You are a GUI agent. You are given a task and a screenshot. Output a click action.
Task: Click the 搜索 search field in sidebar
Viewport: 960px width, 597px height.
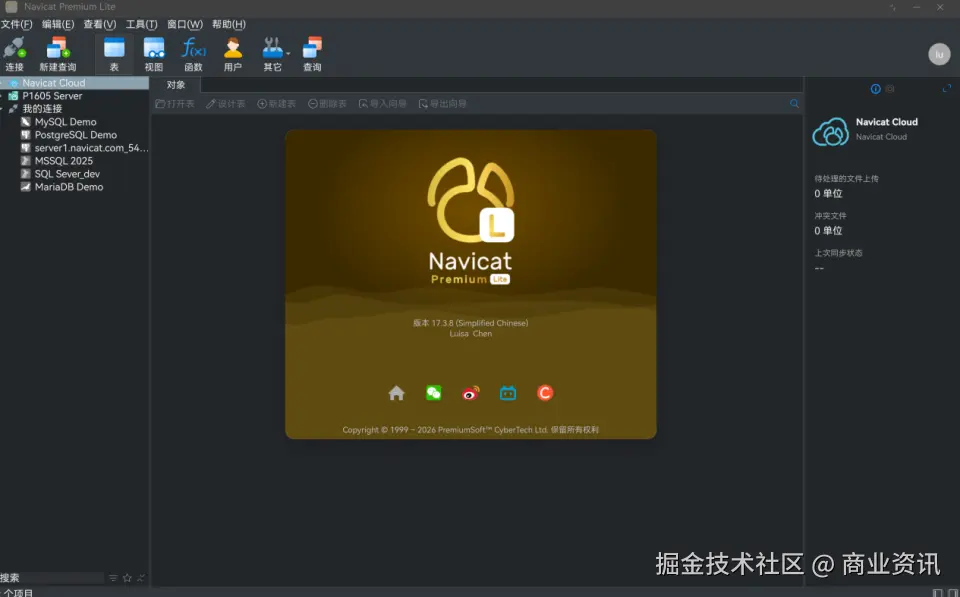(x=52, y=577)
